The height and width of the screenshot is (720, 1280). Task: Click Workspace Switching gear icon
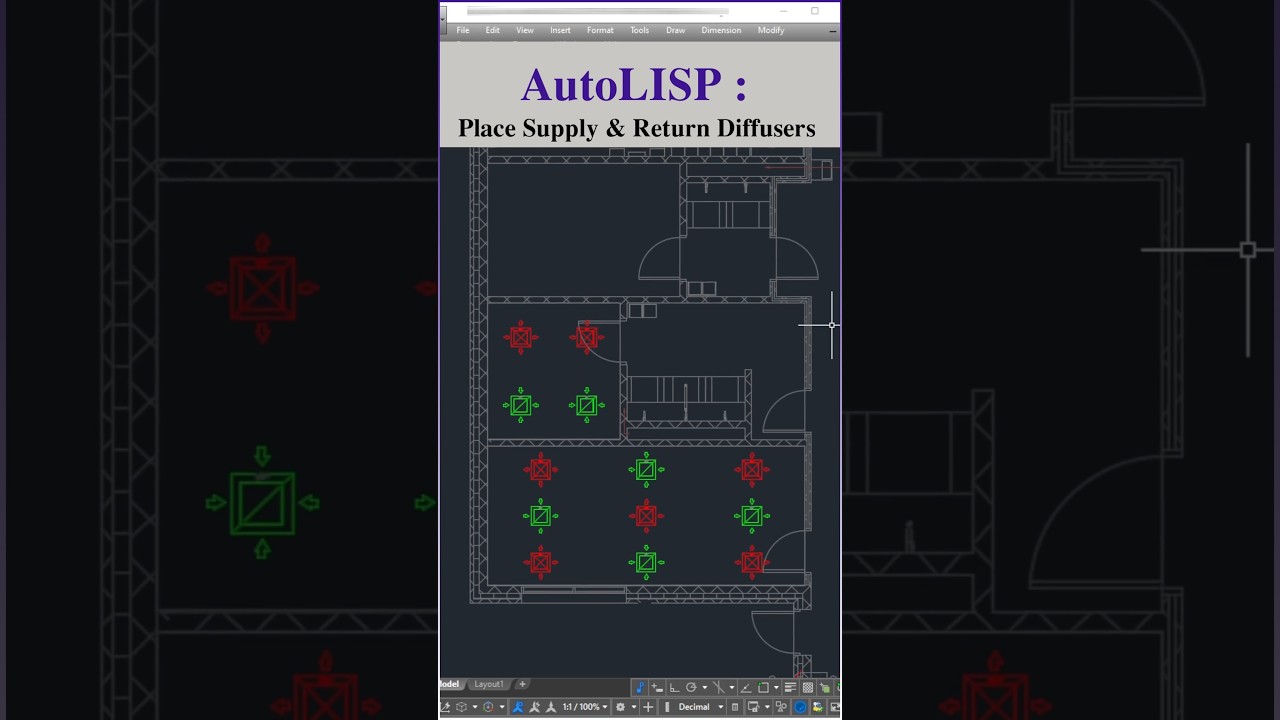pyautogui.click(x=621, y=707)
